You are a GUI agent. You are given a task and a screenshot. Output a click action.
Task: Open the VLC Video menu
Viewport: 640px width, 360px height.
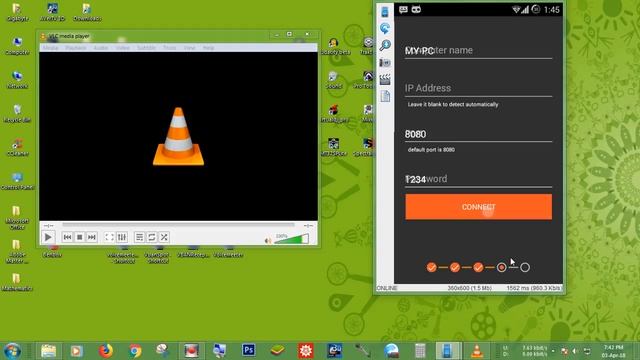point(122,48)
